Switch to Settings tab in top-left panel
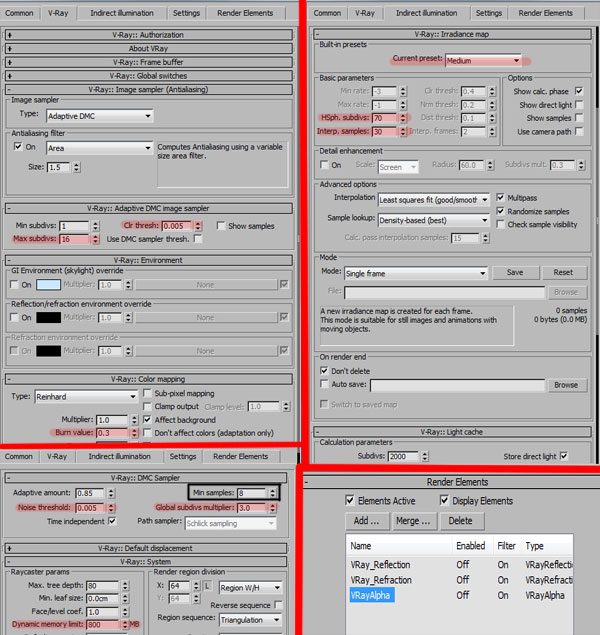Image resolution: width=600 pixels, height=635 pixels. click(x=186, y=13)
